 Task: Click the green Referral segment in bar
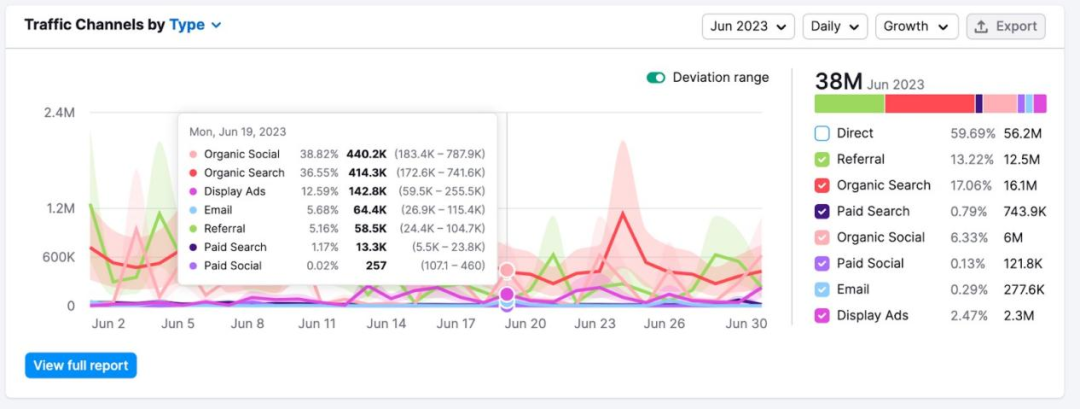(x=849, y=104)
